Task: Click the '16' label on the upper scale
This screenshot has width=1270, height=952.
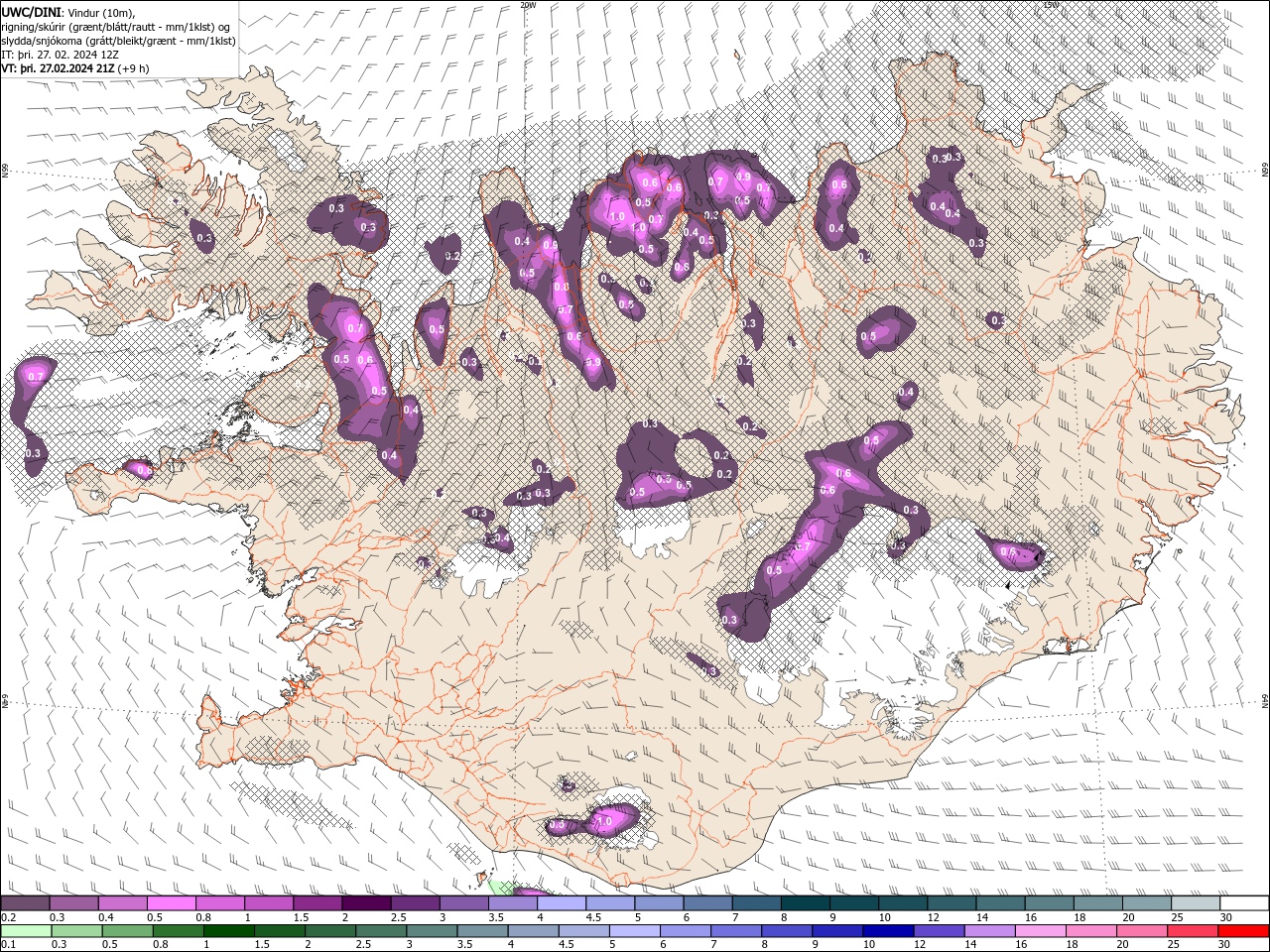Action: pyautogui.click(x=1032, y=917)
